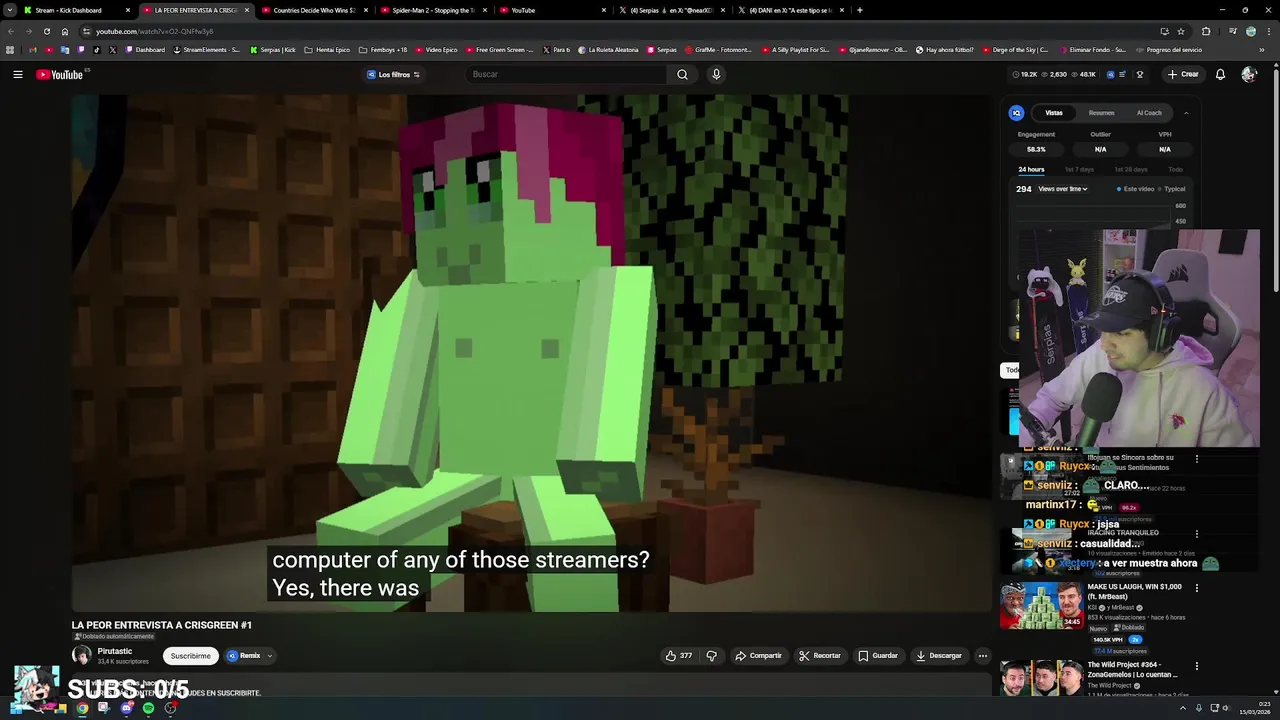Viewport: 1280px width, 720px height.
Task: Open the YouTube hamburger guide menu
Action: [18, 74]
